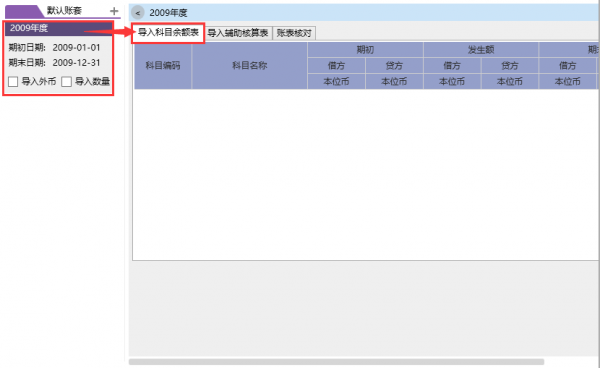Image resolution: width=600 pixels, height=368 pixels.
Task: Click the 科目编码 column header
Action: pyautogui.click(x=163, y=65)
